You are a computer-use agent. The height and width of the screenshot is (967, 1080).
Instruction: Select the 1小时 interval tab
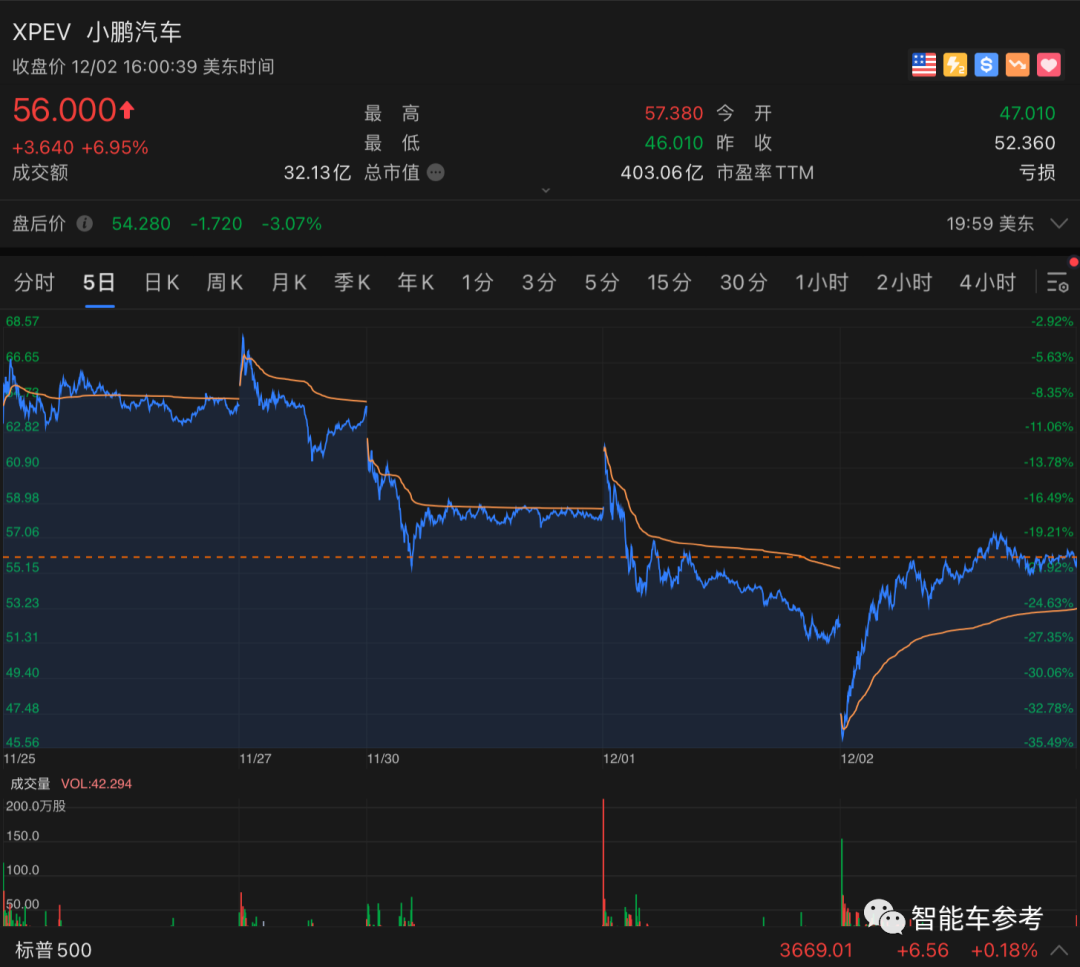click(821, 282)
